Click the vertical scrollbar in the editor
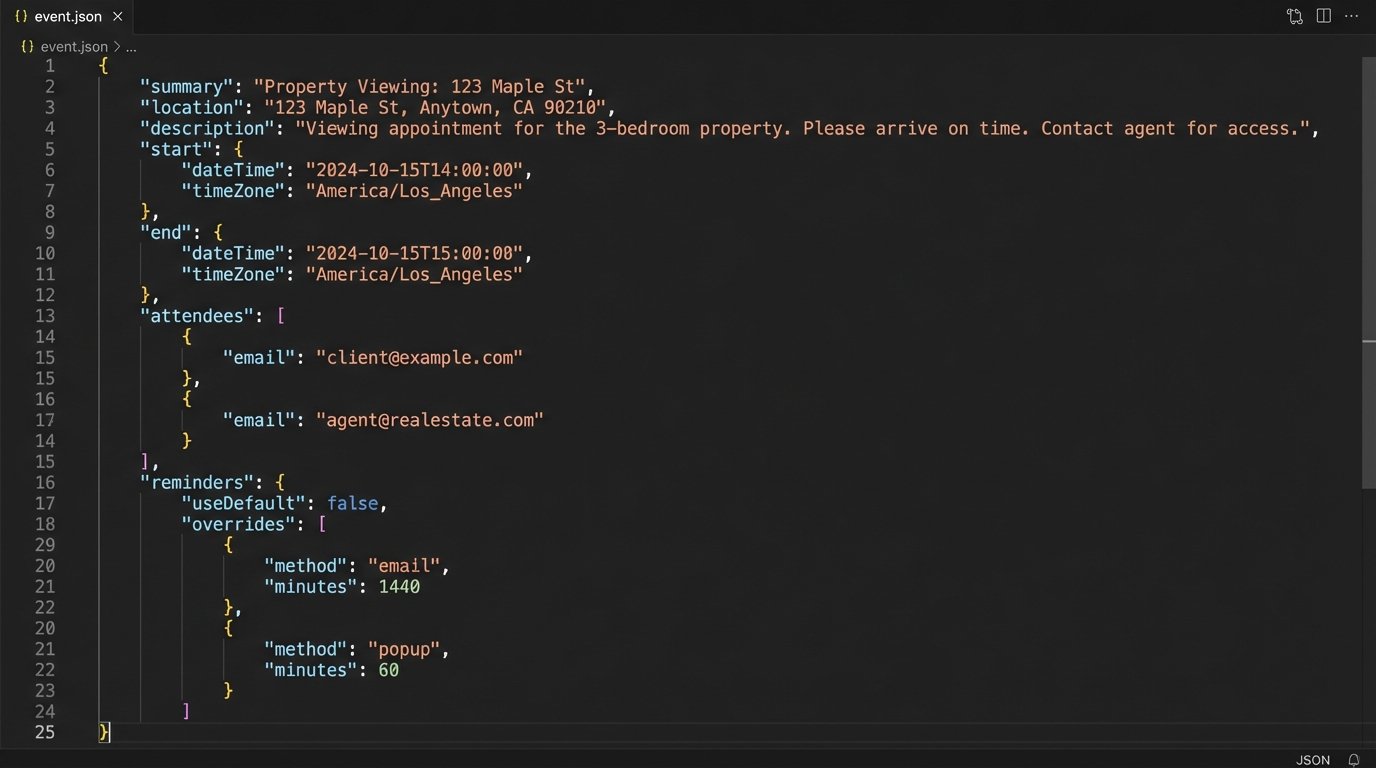Image resolution: width=1376 pixels, height=768 pixels. pyautogui.click(x=1369, y=200)
